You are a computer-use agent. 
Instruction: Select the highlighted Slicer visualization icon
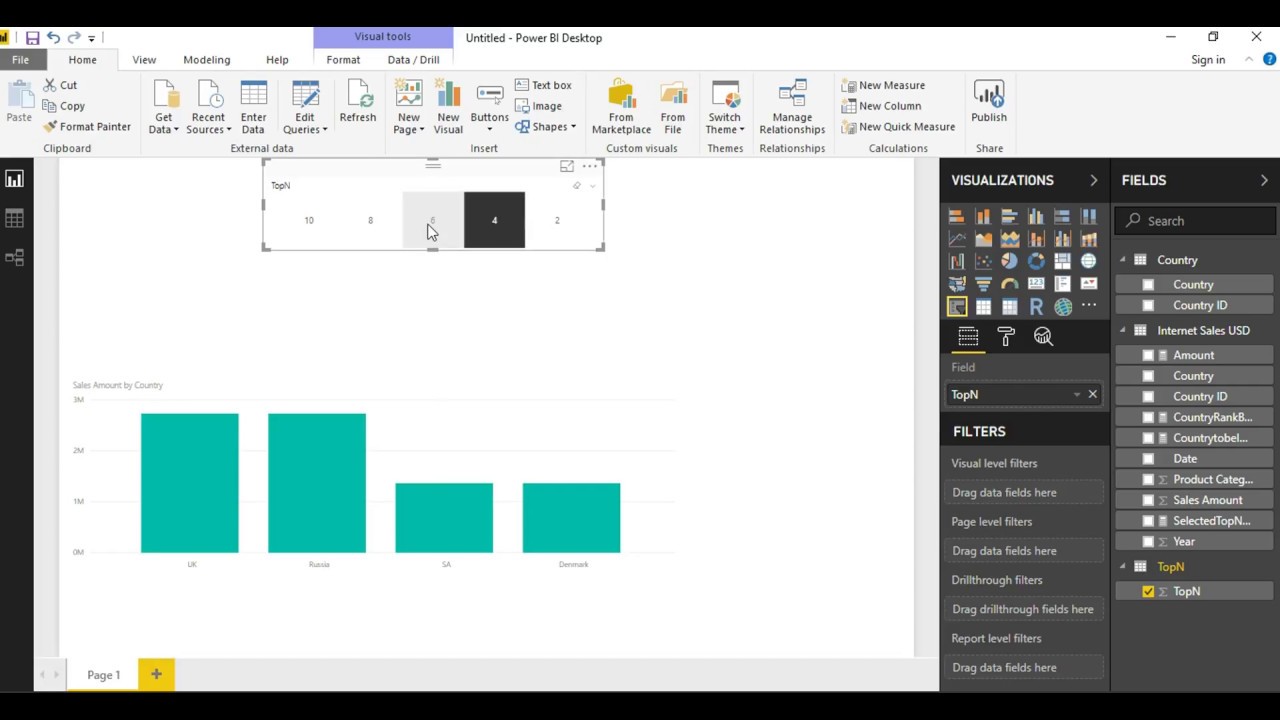(x=957, y=307)
